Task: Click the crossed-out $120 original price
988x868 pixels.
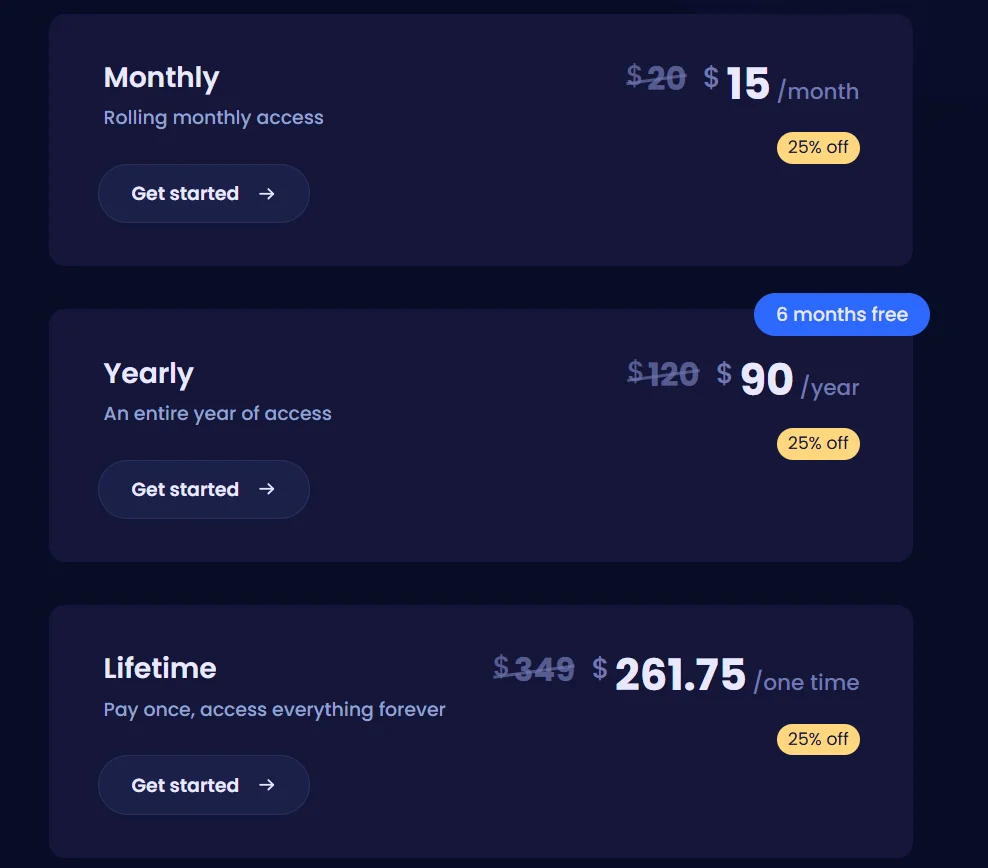Action: click(663, 374)
